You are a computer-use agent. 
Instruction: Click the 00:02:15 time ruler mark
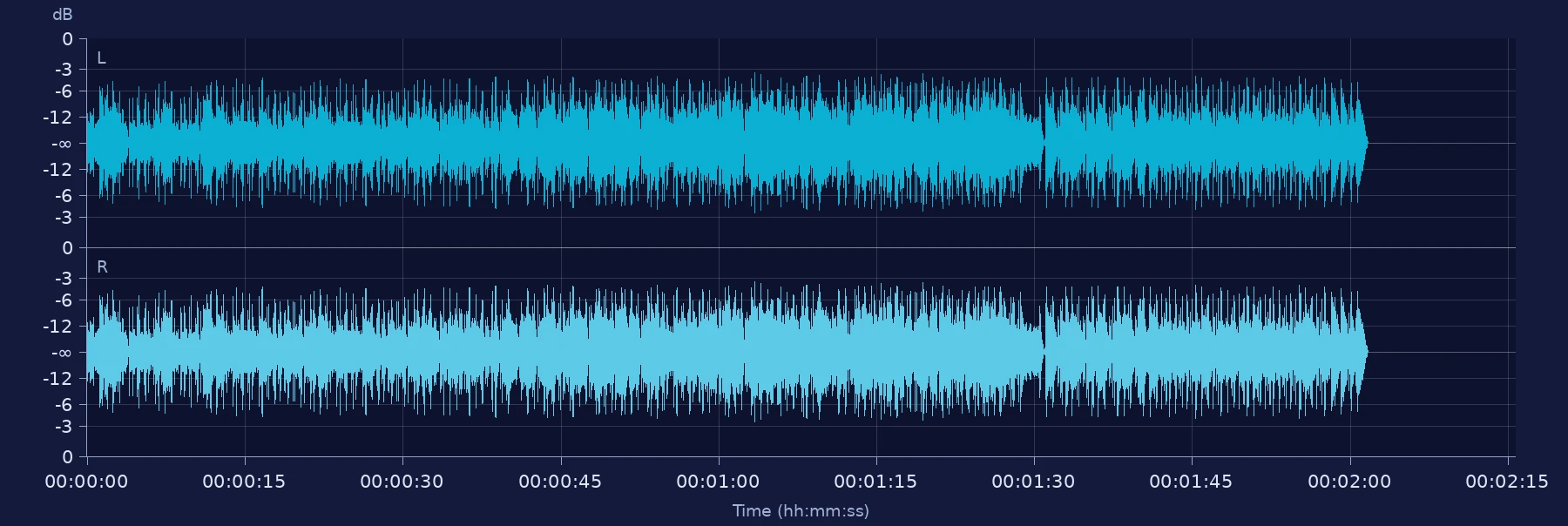[1507, 482]
